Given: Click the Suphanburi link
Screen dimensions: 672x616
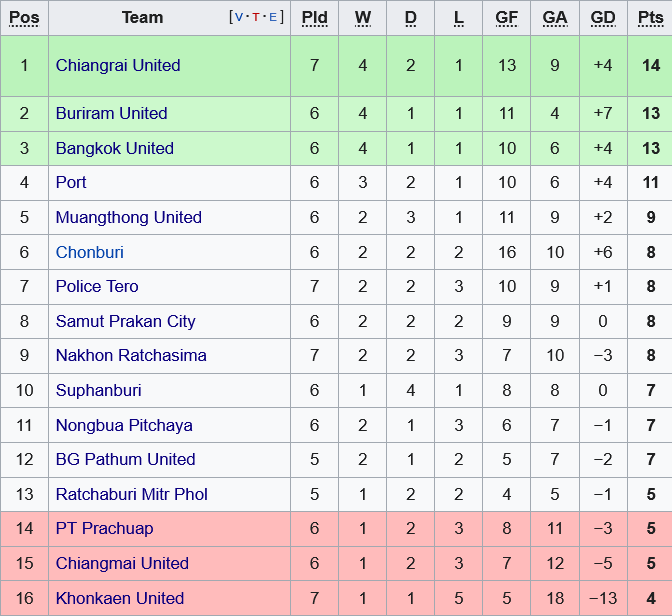Looking at the screenshot, I should tap(98, 390).
